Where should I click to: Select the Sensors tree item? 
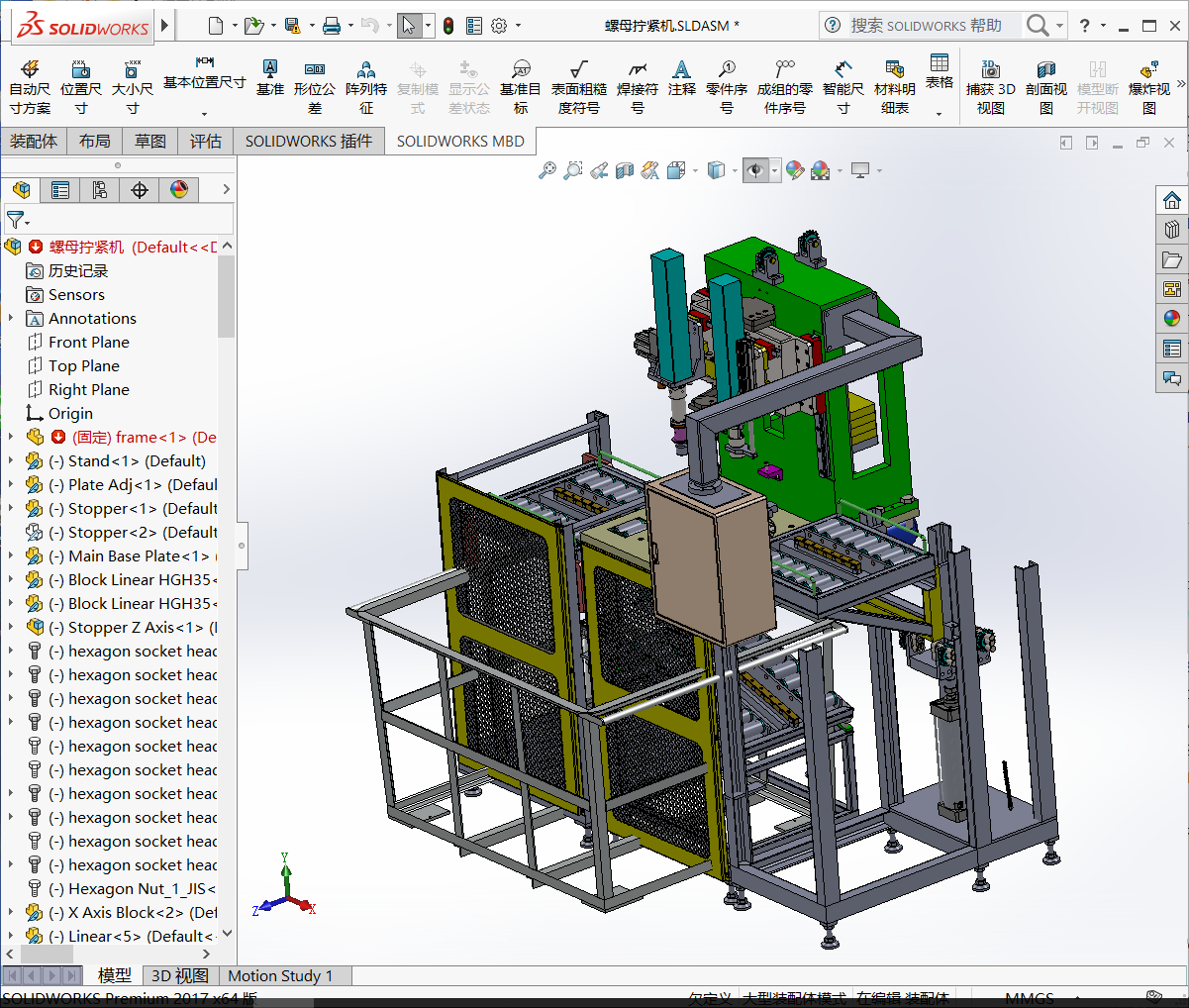[x=76, y=294]
